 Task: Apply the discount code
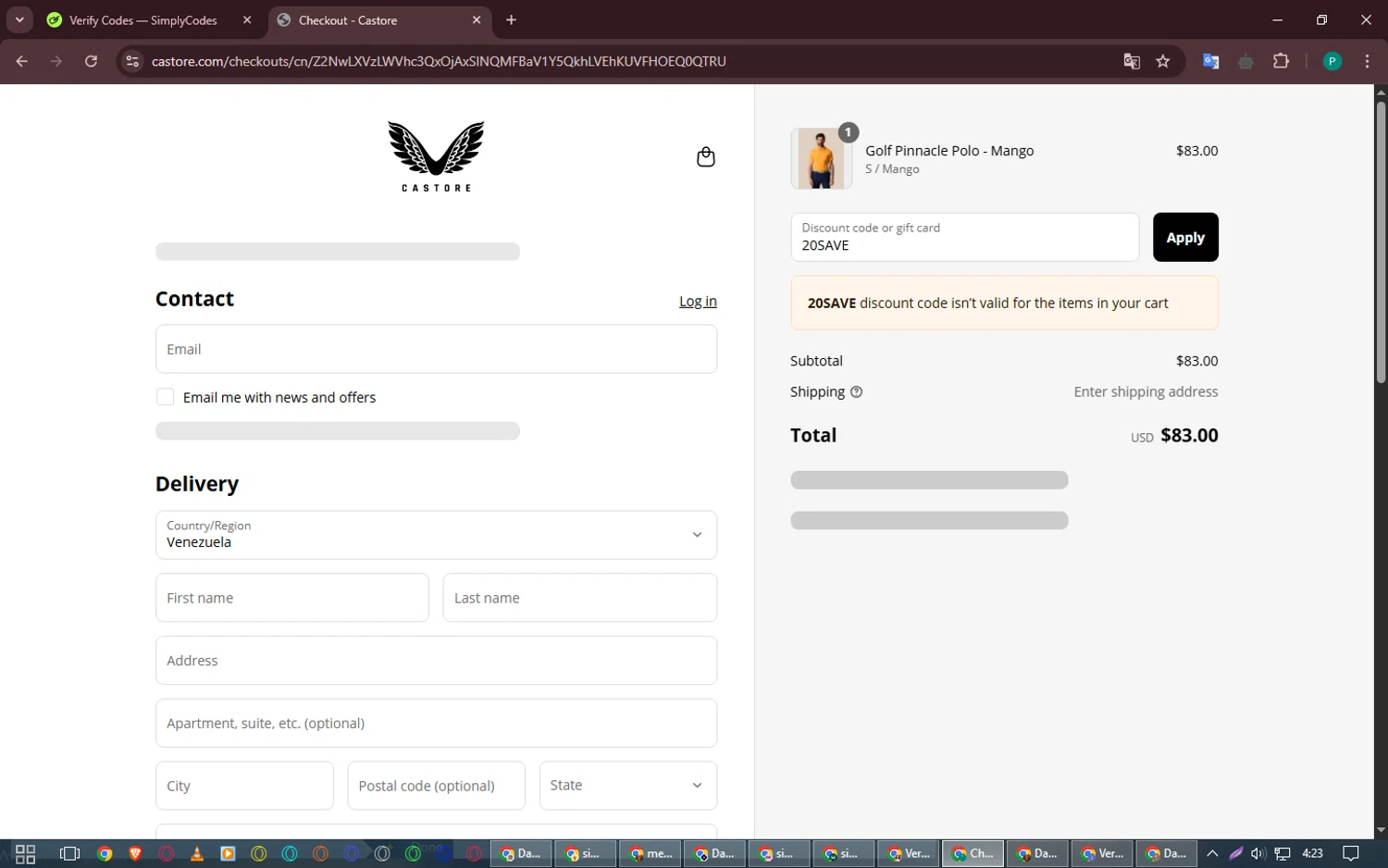[x=1185, y=238]
